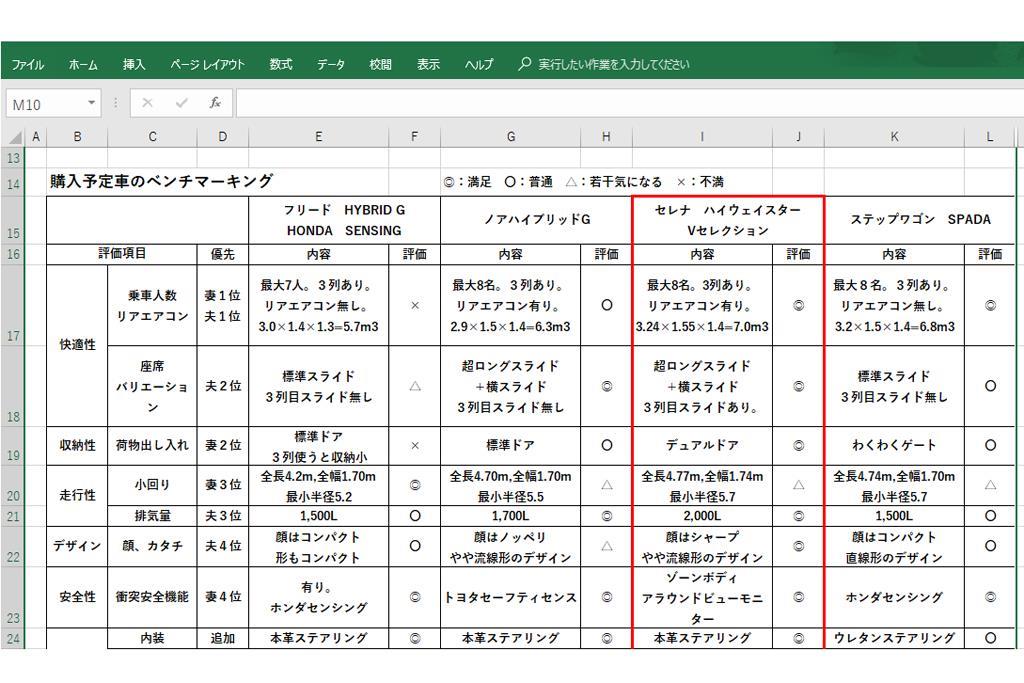Open the 挿入 ribbon tab
Image resolution: width=1024 pixels, height=683 pixels.
(134, 65)
